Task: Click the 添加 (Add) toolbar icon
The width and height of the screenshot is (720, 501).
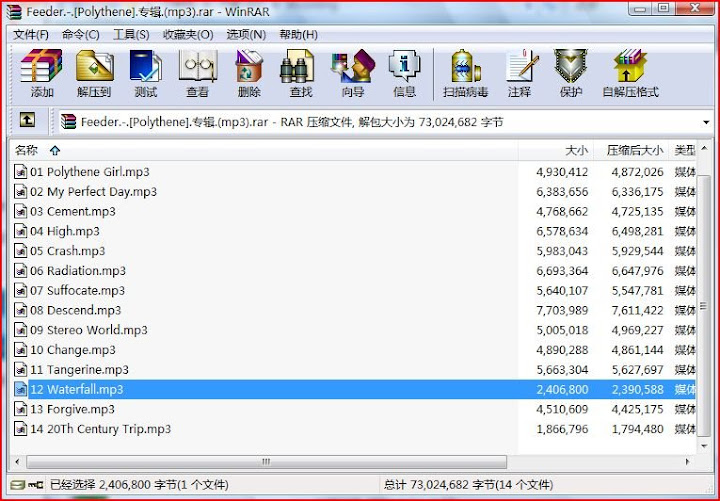Action: tap(41, 73)
